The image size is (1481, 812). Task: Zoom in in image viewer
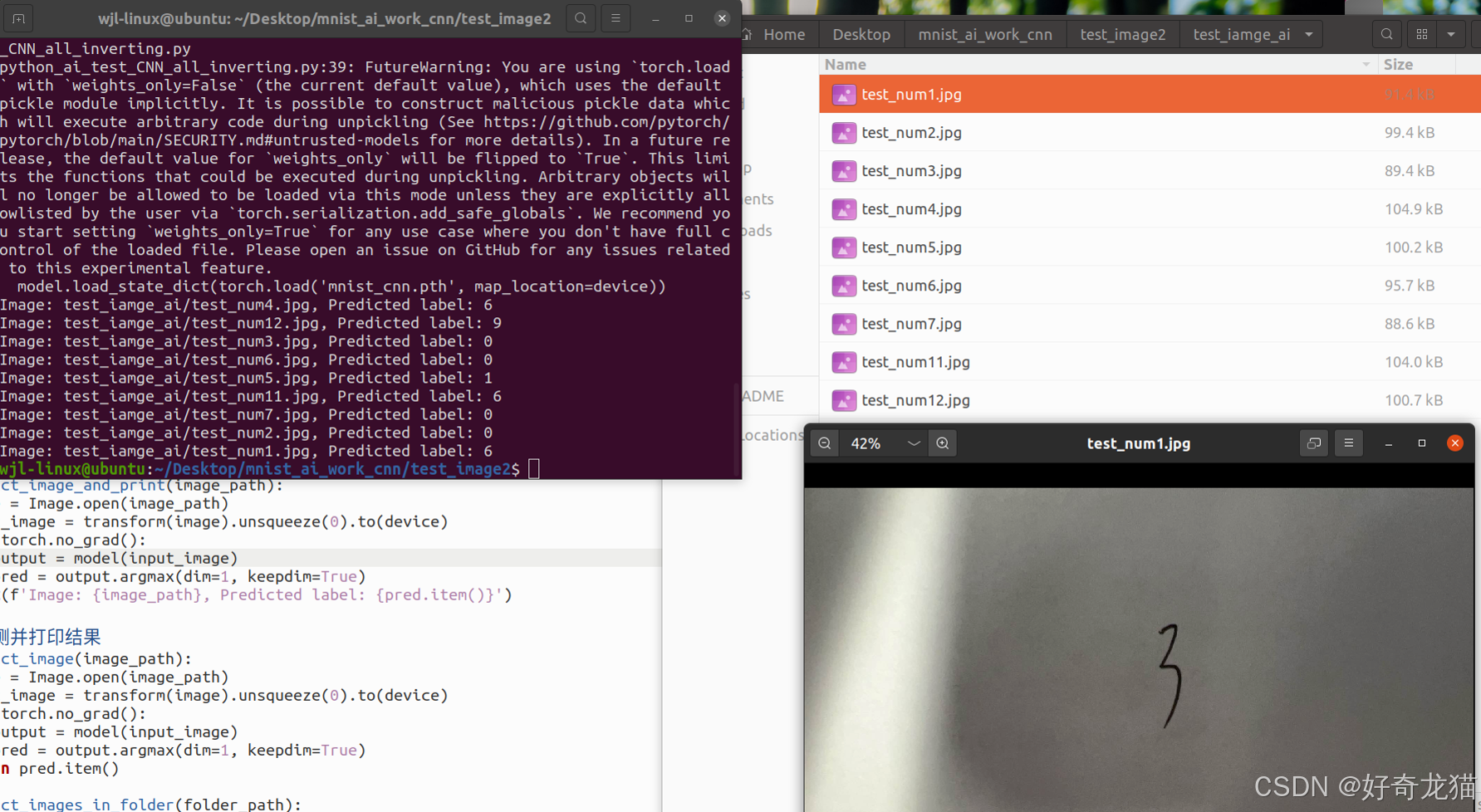coord(943,443)
